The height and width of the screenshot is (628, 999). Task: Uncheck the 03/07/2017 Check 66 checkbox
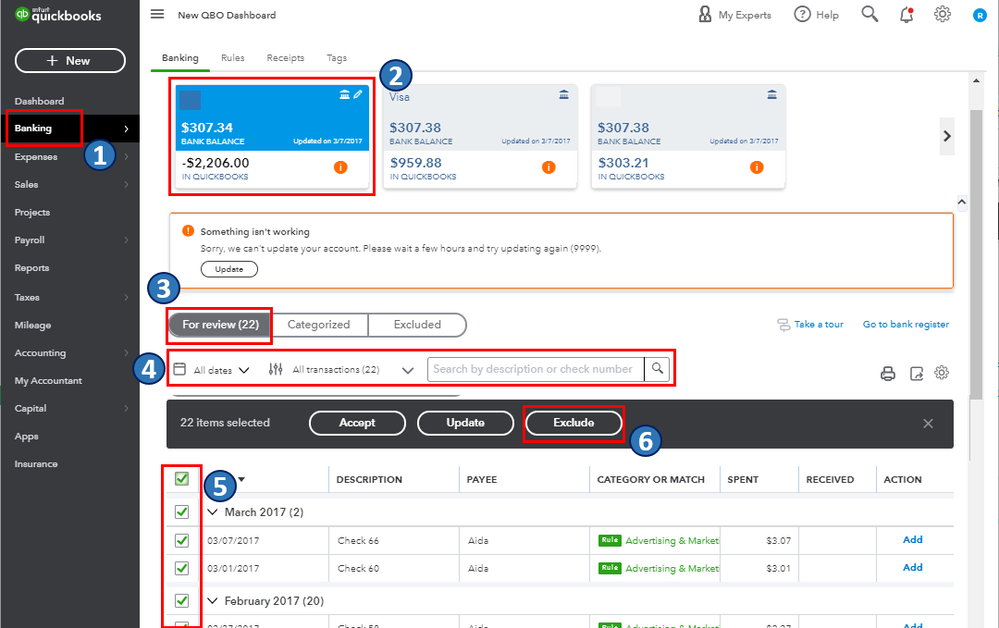(x=182, y=540)
